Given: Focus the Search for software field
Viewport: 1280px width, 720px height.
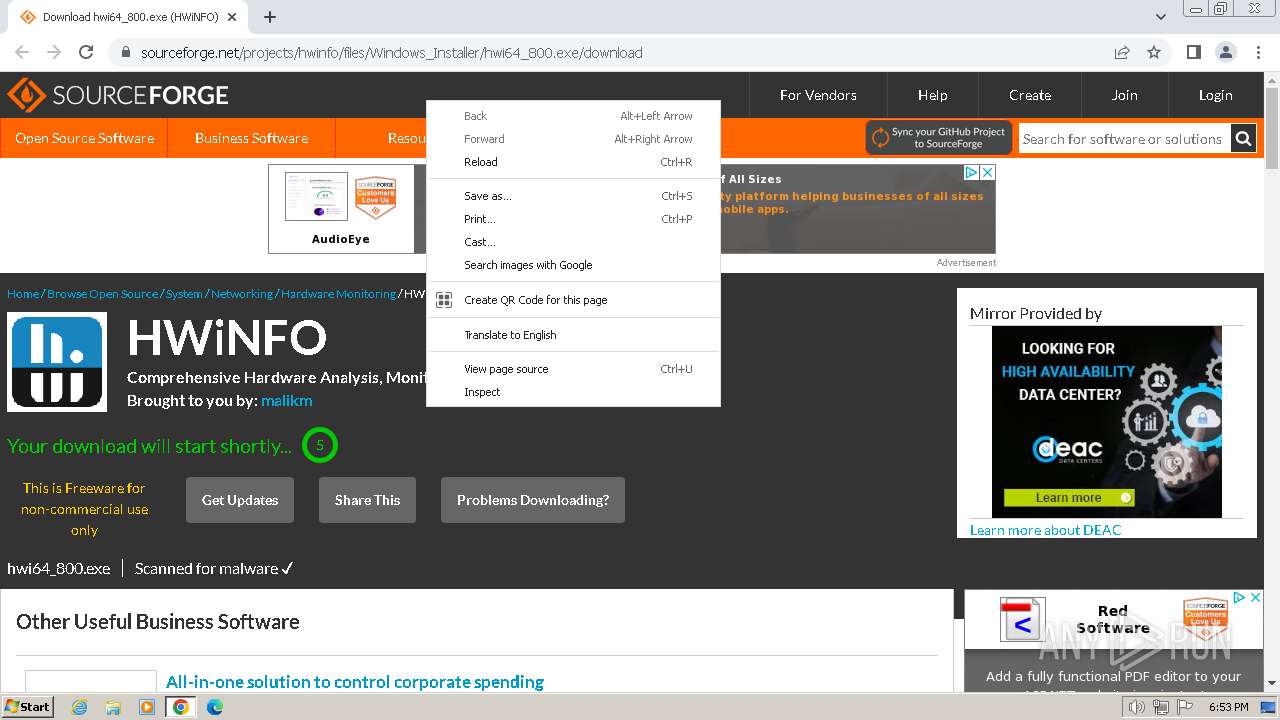Looking at the screenshot, I should point(1124,139).
